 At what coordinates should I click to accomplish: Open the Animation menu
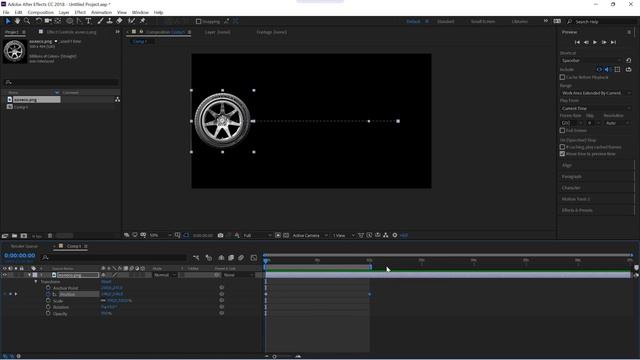[101, 12]
